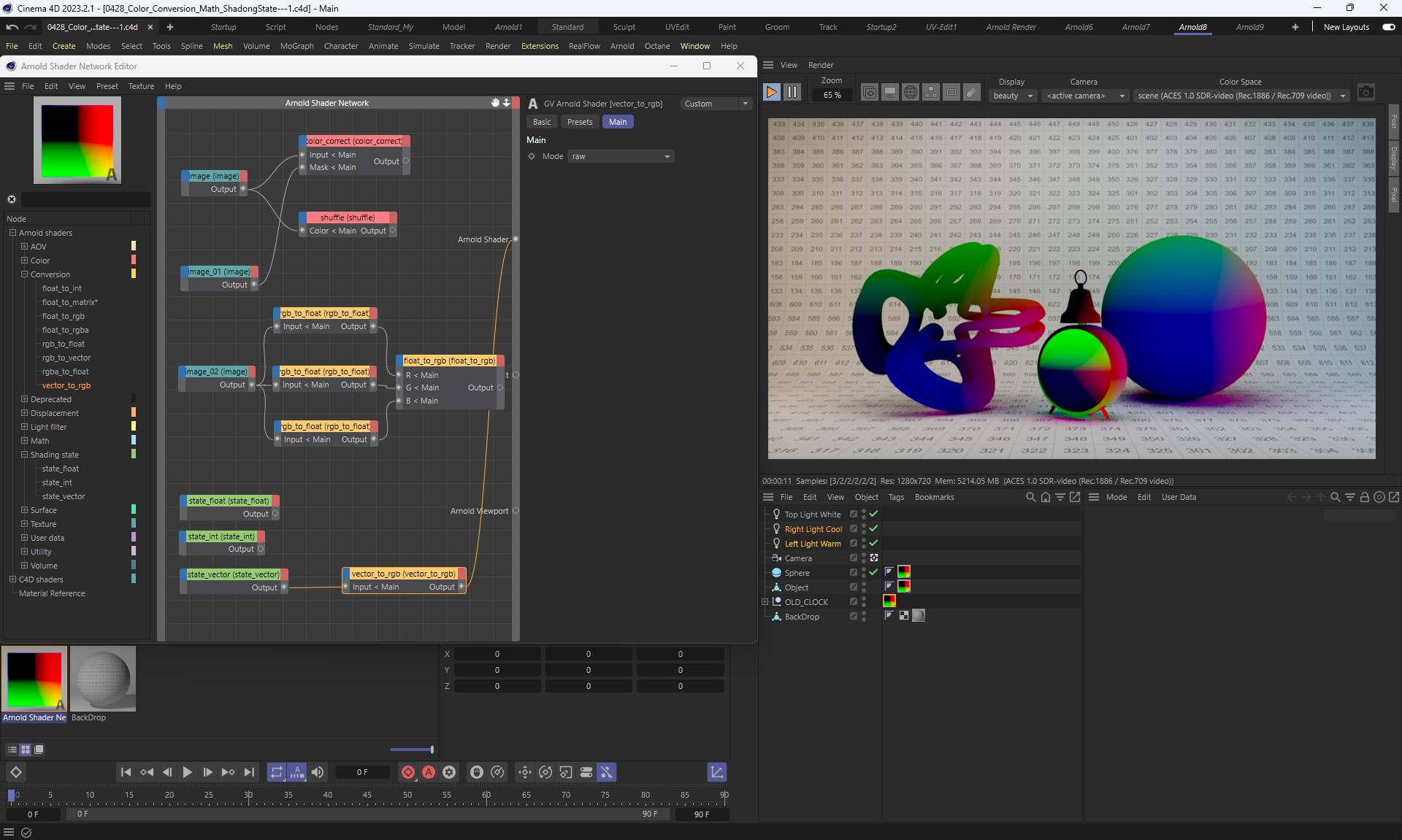Click the record active objects keyframe button
The height and width of the screenshot is (840, 1402).
[x=408, y=772]
